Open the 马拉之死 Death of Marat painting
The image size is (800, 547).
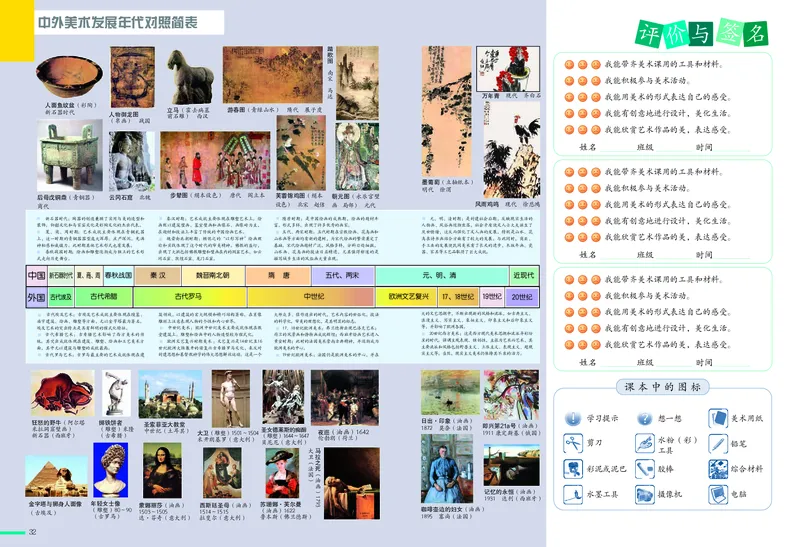tap(352, 484)
